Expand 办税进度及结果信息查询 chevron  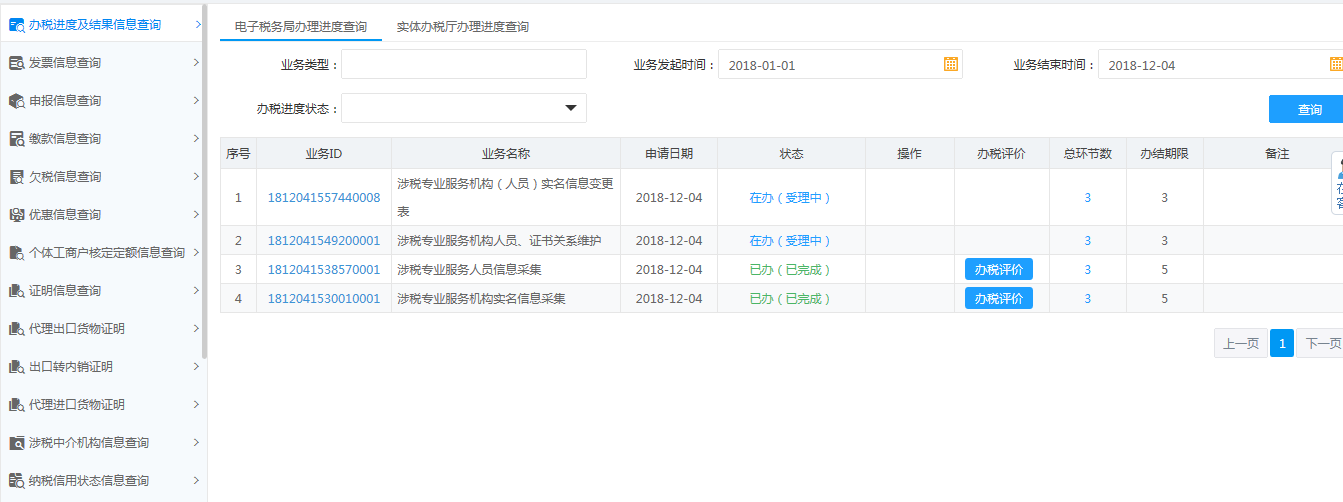pos(197,24)
